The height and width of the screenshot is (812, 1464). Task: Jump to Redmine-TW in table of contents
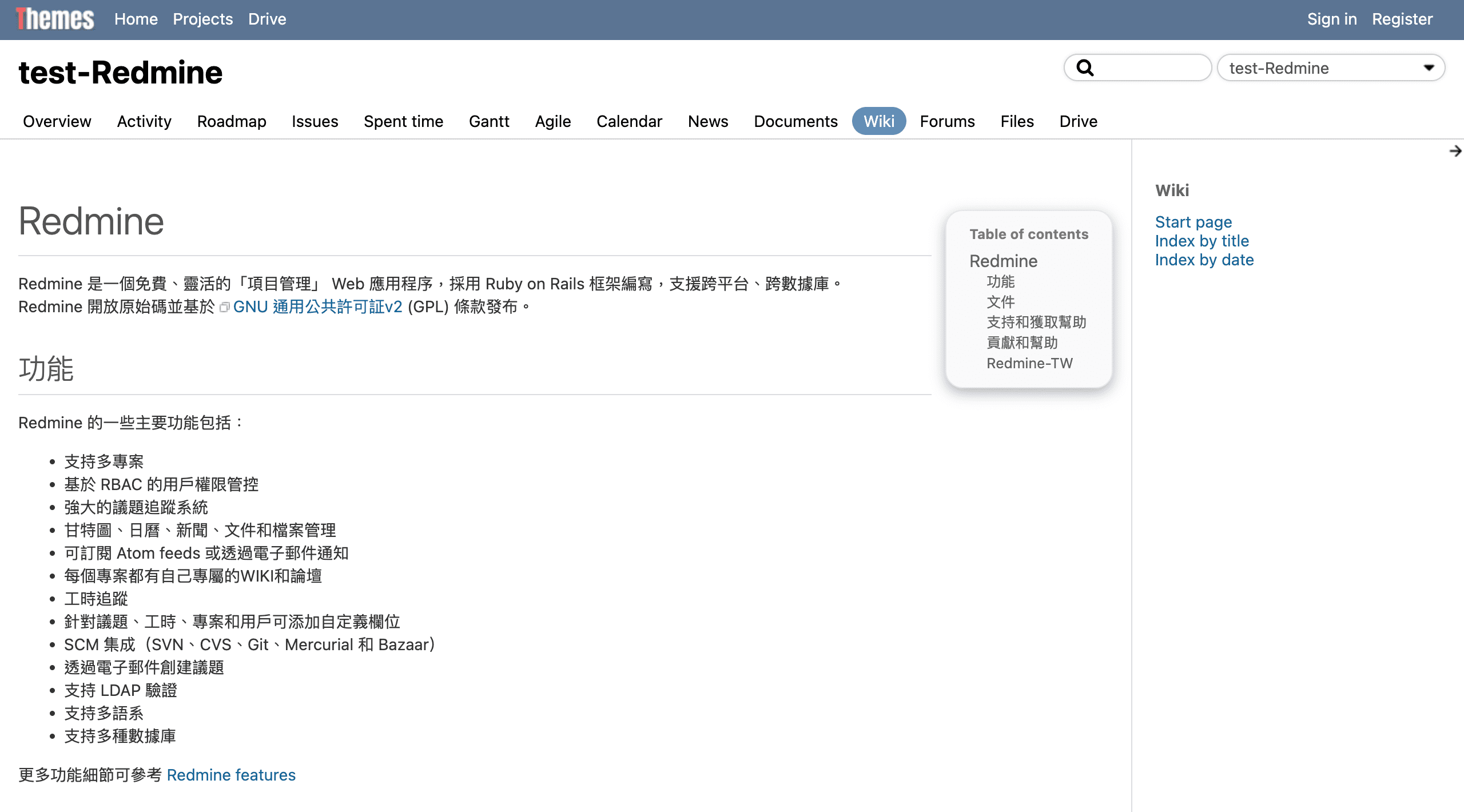click(x=1029, y=363)
